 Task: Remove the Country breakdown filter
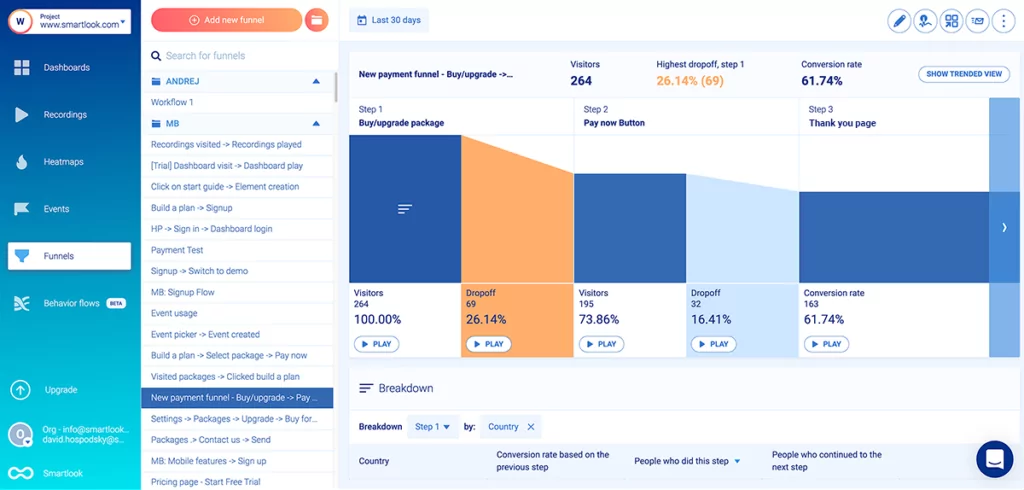[x=531, y=427]
